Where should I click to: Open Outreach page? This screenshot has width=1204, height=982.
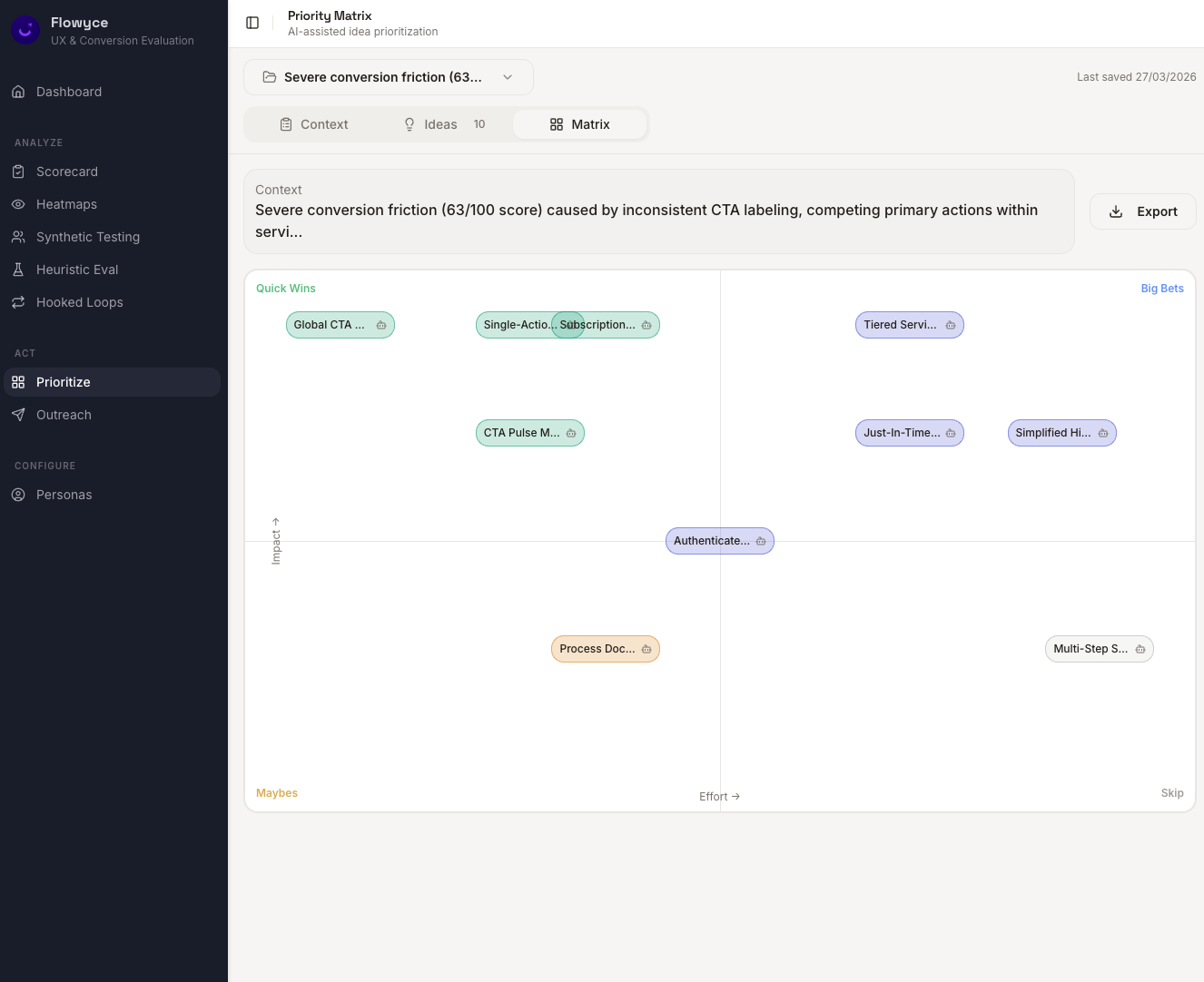coord(113,415)
